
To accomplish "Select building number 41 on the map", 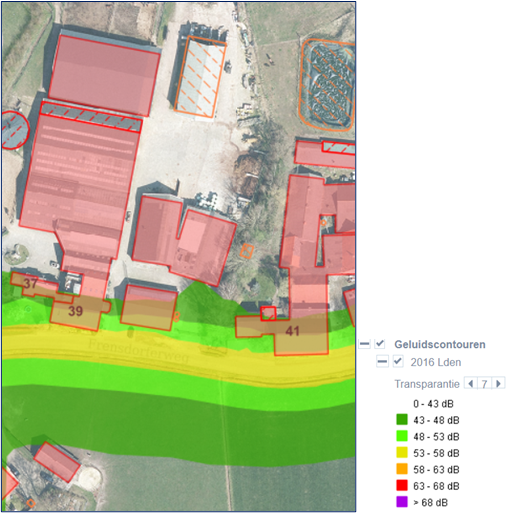I will click(292, 331).
